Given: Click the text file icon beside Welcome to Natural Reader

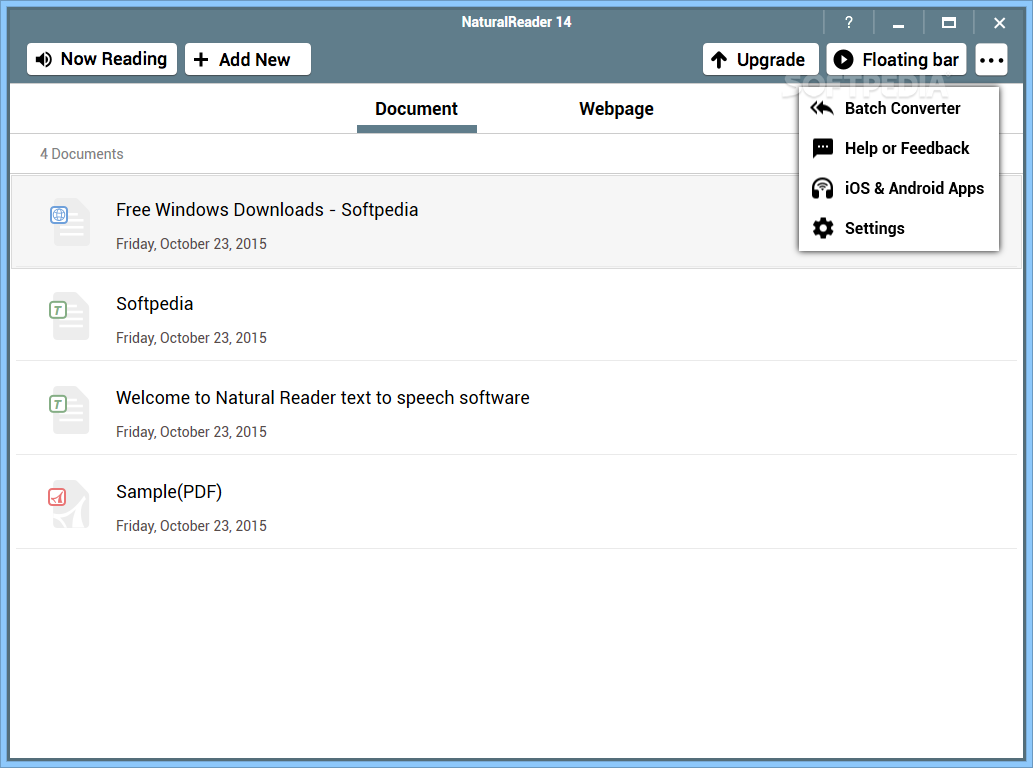Looking at the screenshot, I should (69, 410).
